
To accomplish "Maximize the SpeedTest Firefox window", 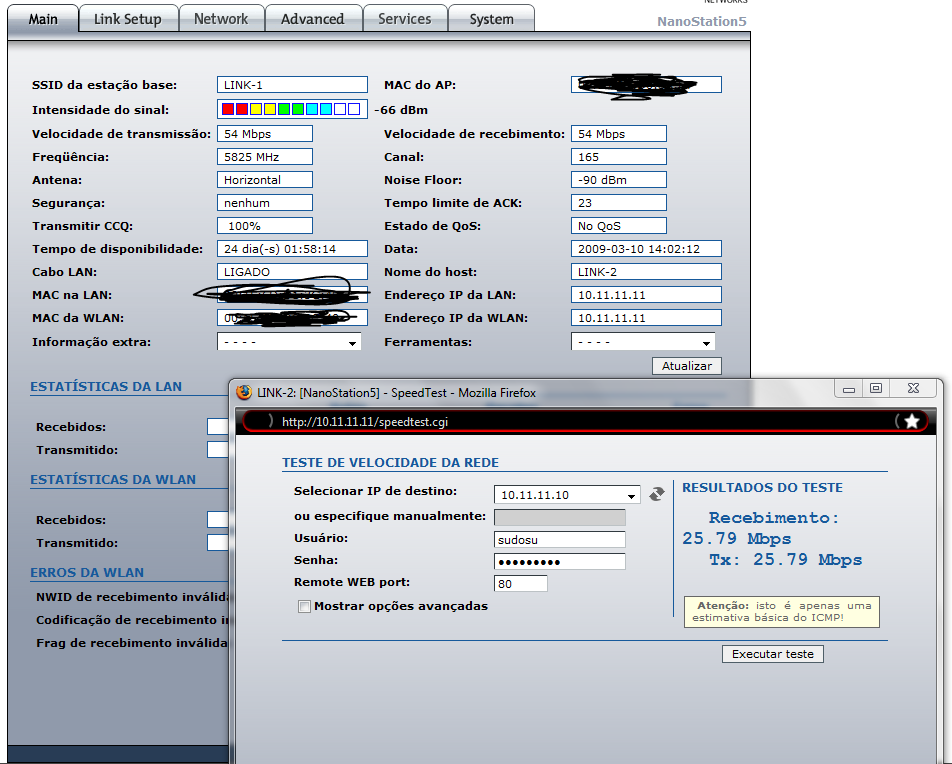I will pos(876,388).
